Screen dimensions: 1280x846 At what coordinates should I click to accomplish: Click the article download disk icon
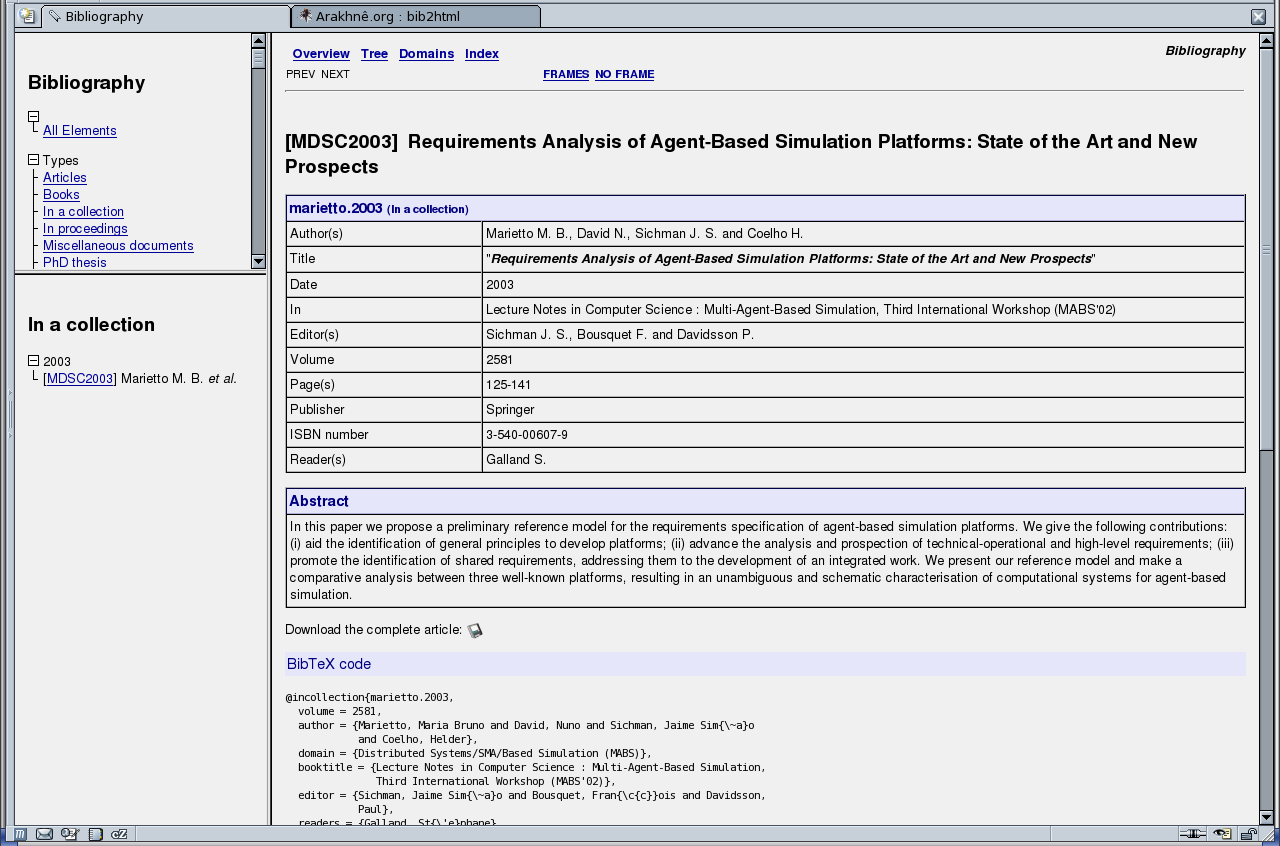[x=475, y=630]
